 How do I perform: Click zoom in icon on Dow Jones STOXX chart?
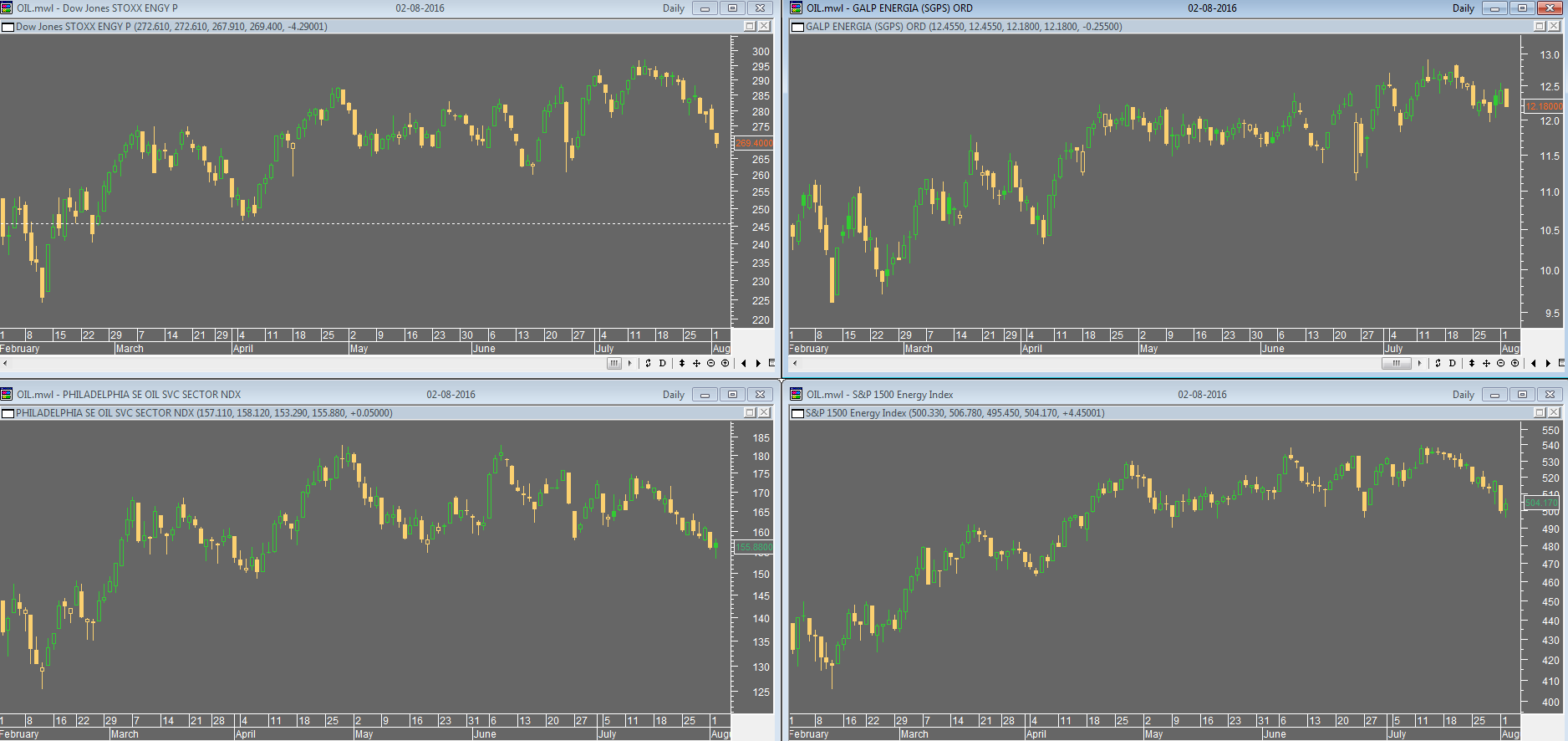click(725, 363)
